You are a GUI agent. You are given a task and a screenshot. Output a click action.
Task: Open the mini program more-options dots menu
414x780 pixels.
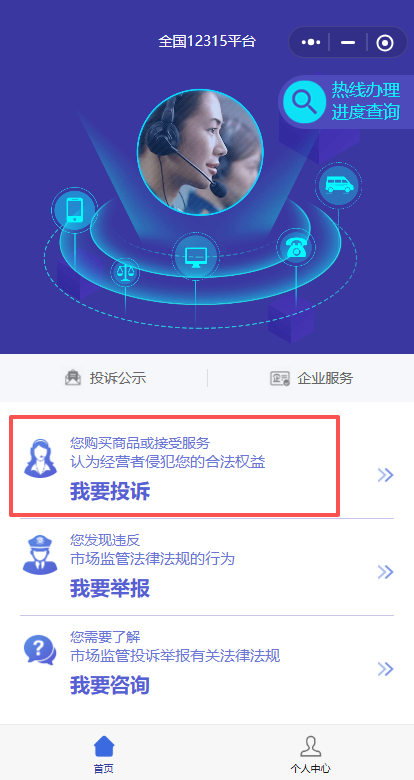point(311,42)
